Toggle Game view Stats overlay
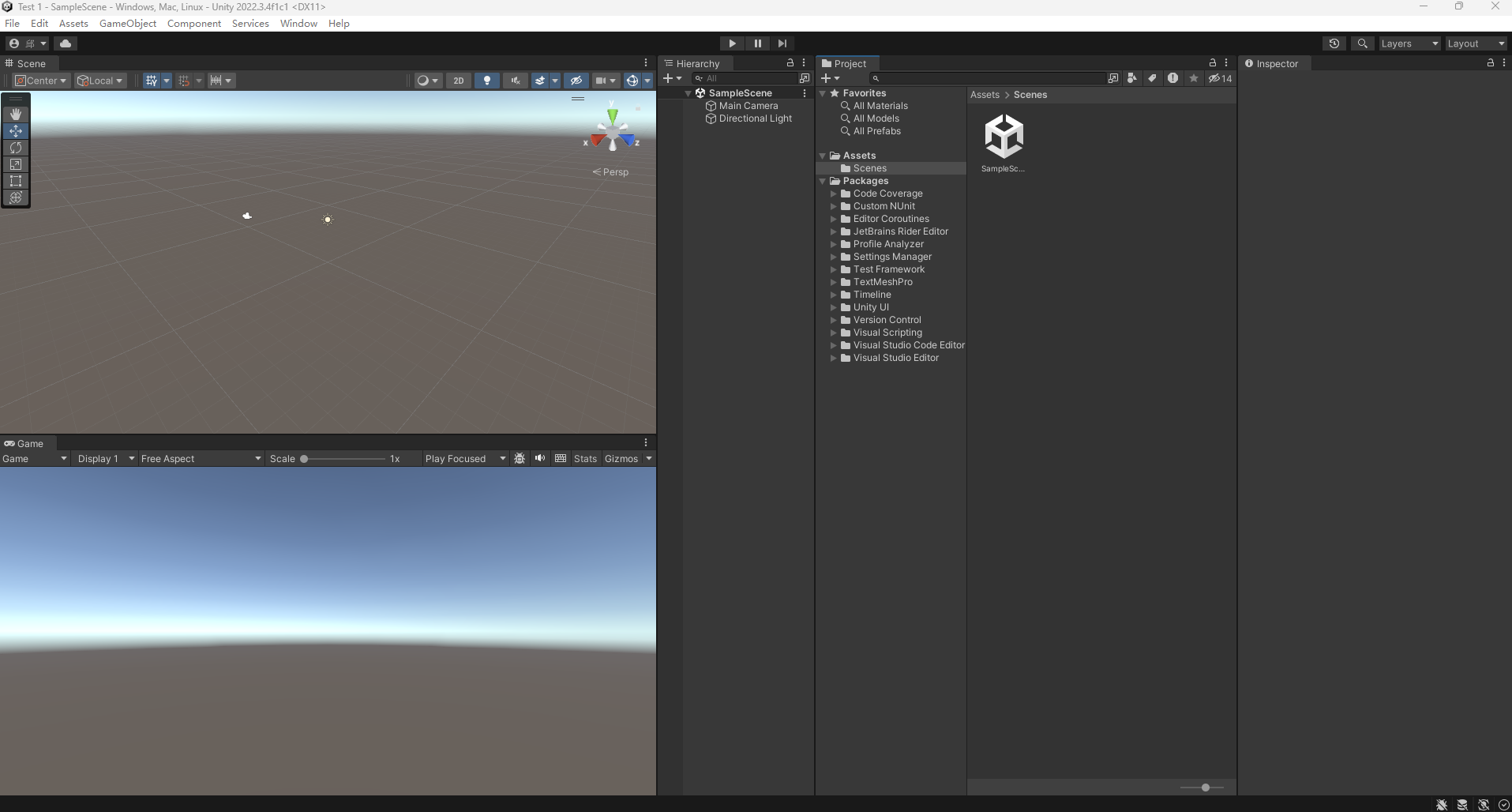1512x812 pixels. pos(585,459)
